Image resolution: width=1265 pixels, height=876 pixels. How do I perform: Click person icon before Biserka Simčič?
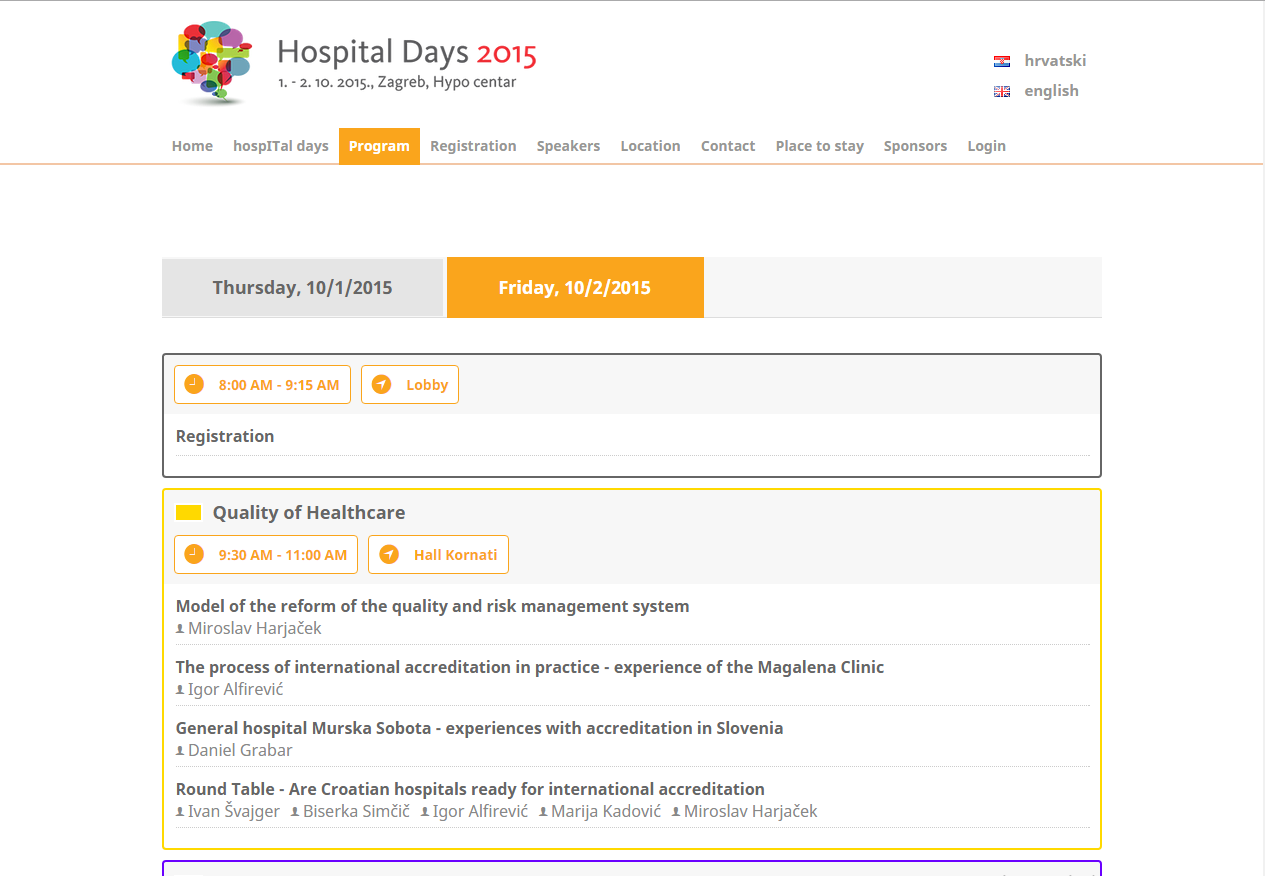tap(295, 812)
